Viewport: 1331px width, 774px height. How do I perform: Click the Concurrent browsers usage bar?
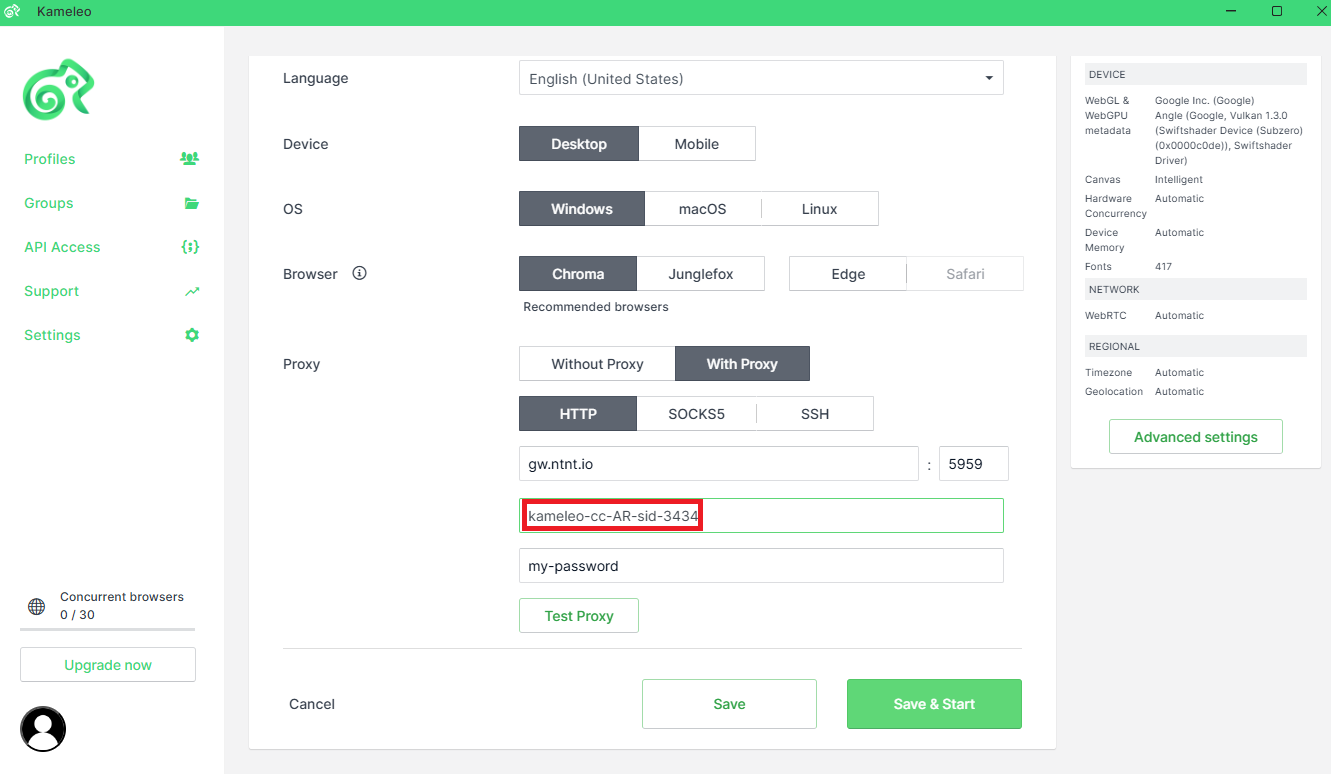(x=108, y=629)
